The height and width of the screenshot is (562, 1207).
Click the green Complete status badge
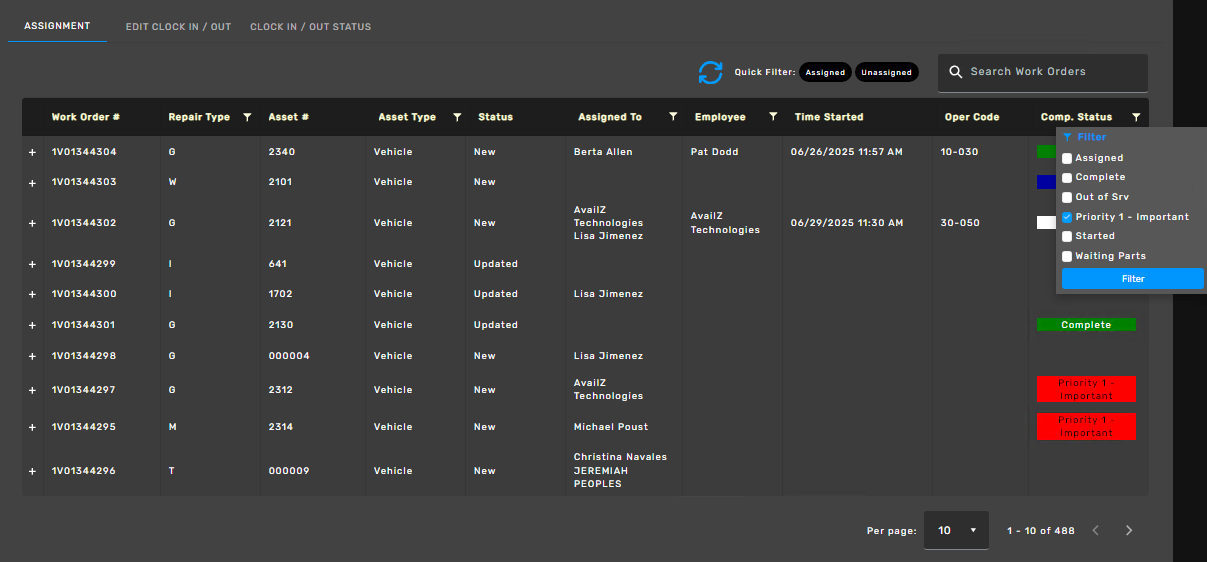(x=1086, y=325)
